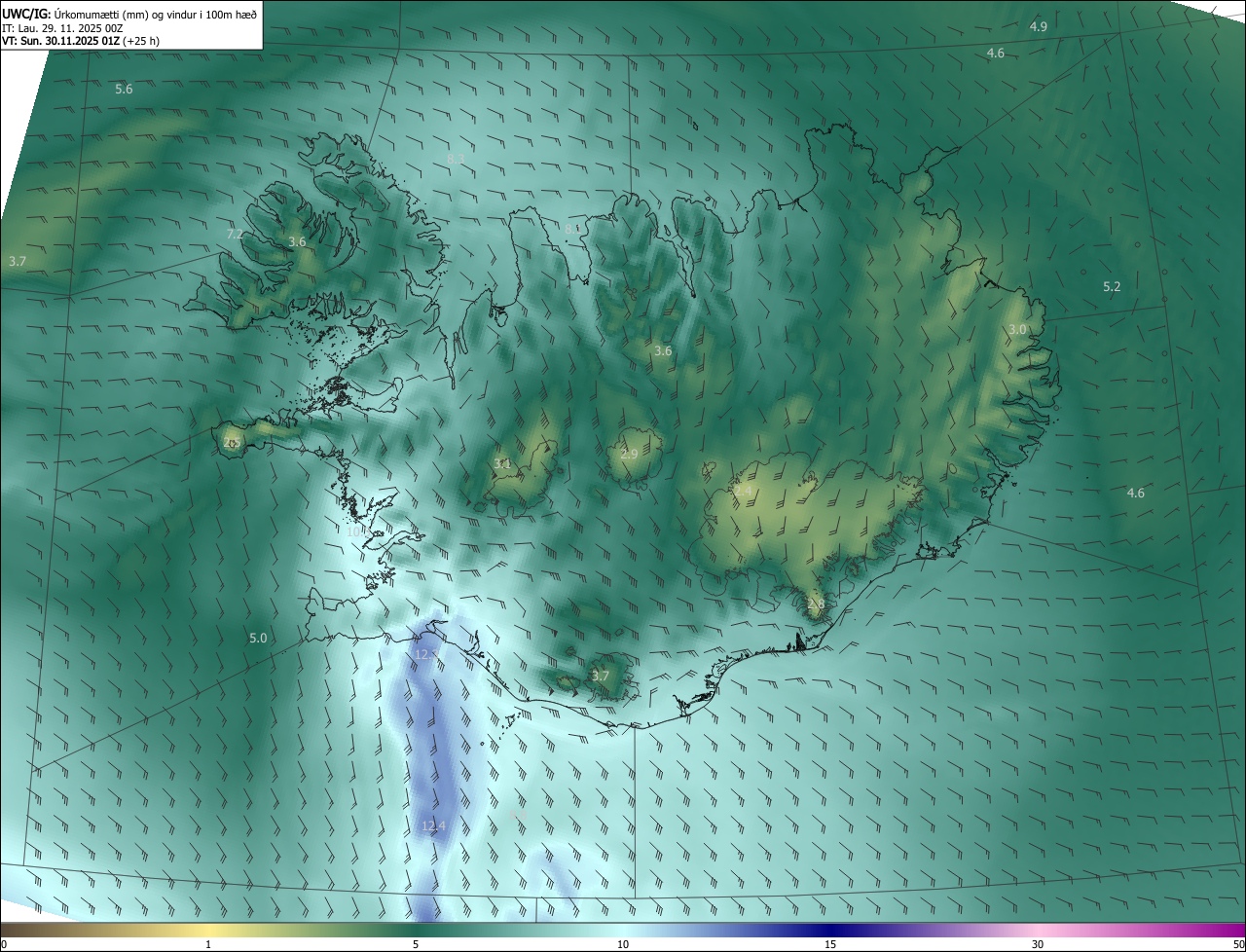This screenshot has width=1246, height=952.
Task: Click the 4.9 precipitation value
Action: click(1039, 26)
